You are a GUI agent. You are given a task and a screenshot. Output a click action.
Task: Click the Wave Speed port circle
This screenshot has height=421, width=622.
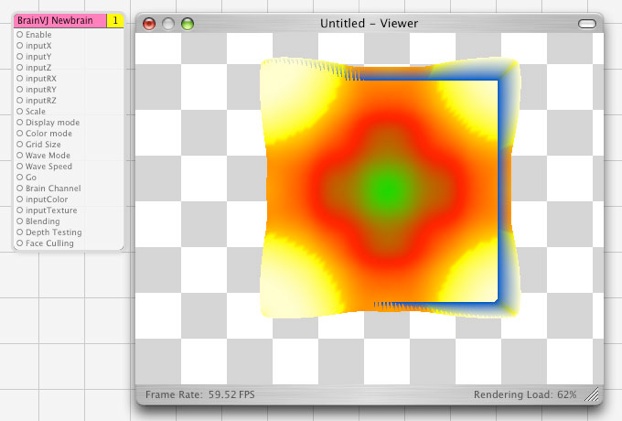[x=19, y=166]
